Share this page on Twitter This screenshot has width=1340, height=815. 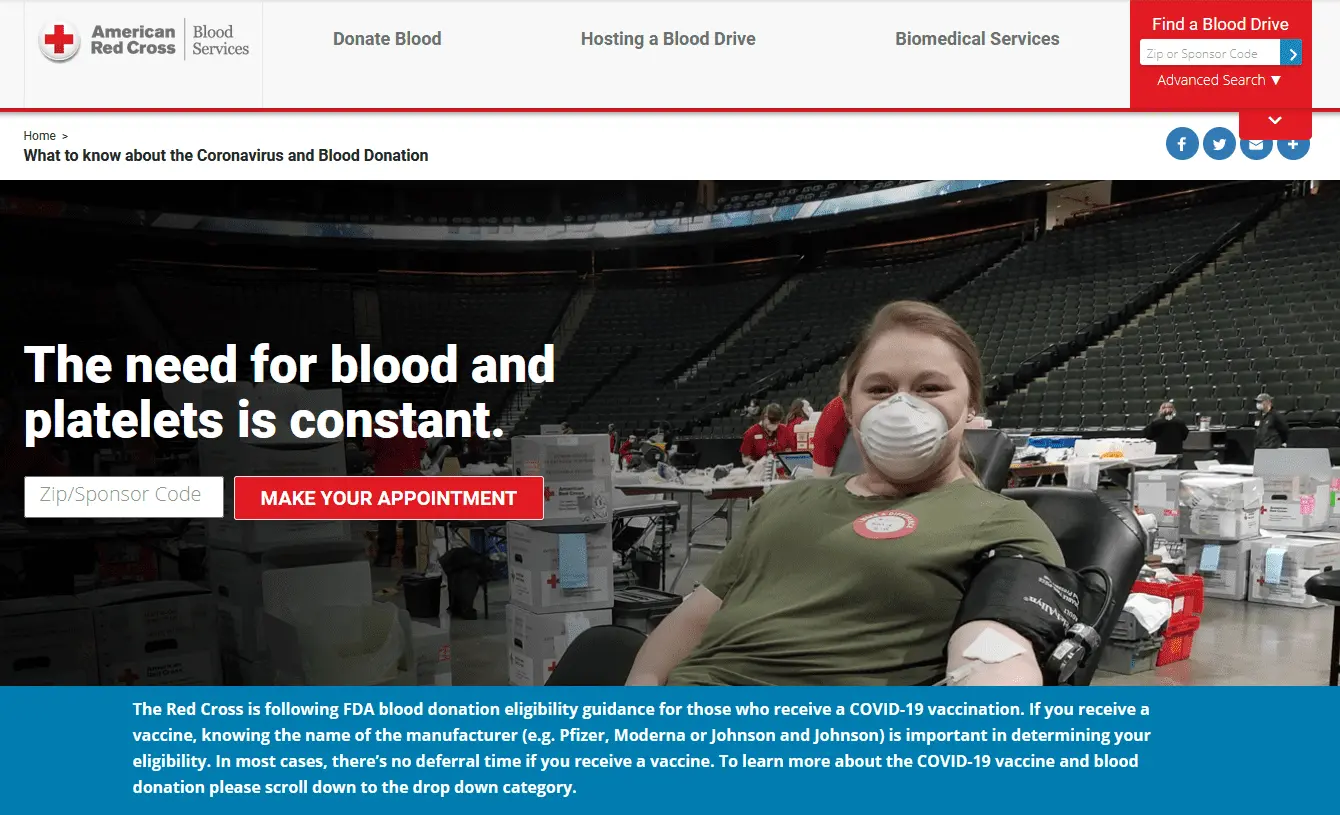coord(1219,144)
